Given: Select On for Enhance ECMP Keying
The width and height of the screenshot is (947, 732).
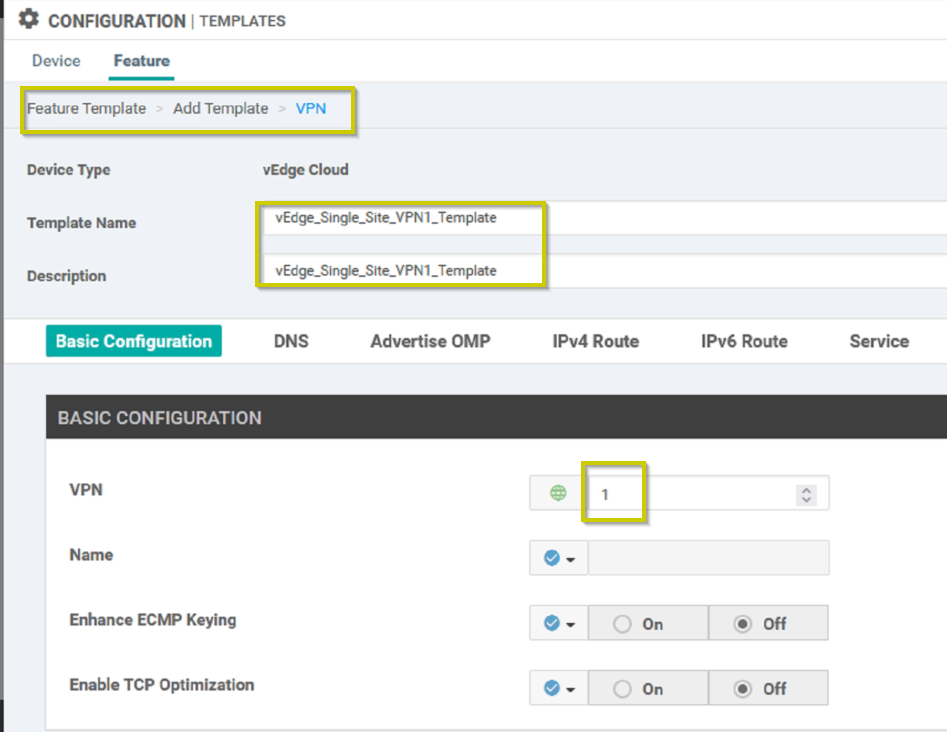Looking at the screenshot, I should click(647, 623).
